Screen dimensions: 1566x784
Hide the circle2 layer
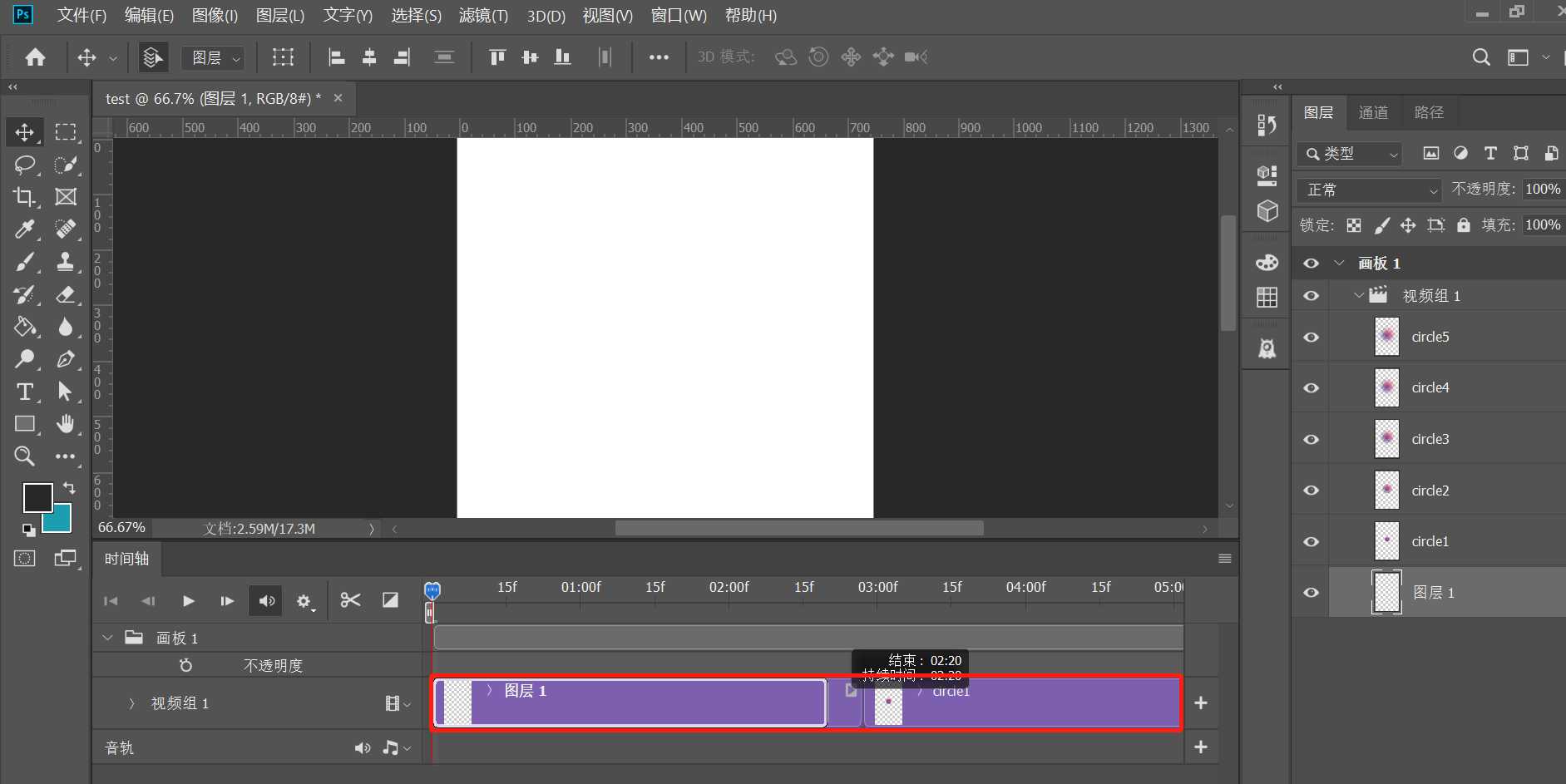[1312, 491]
